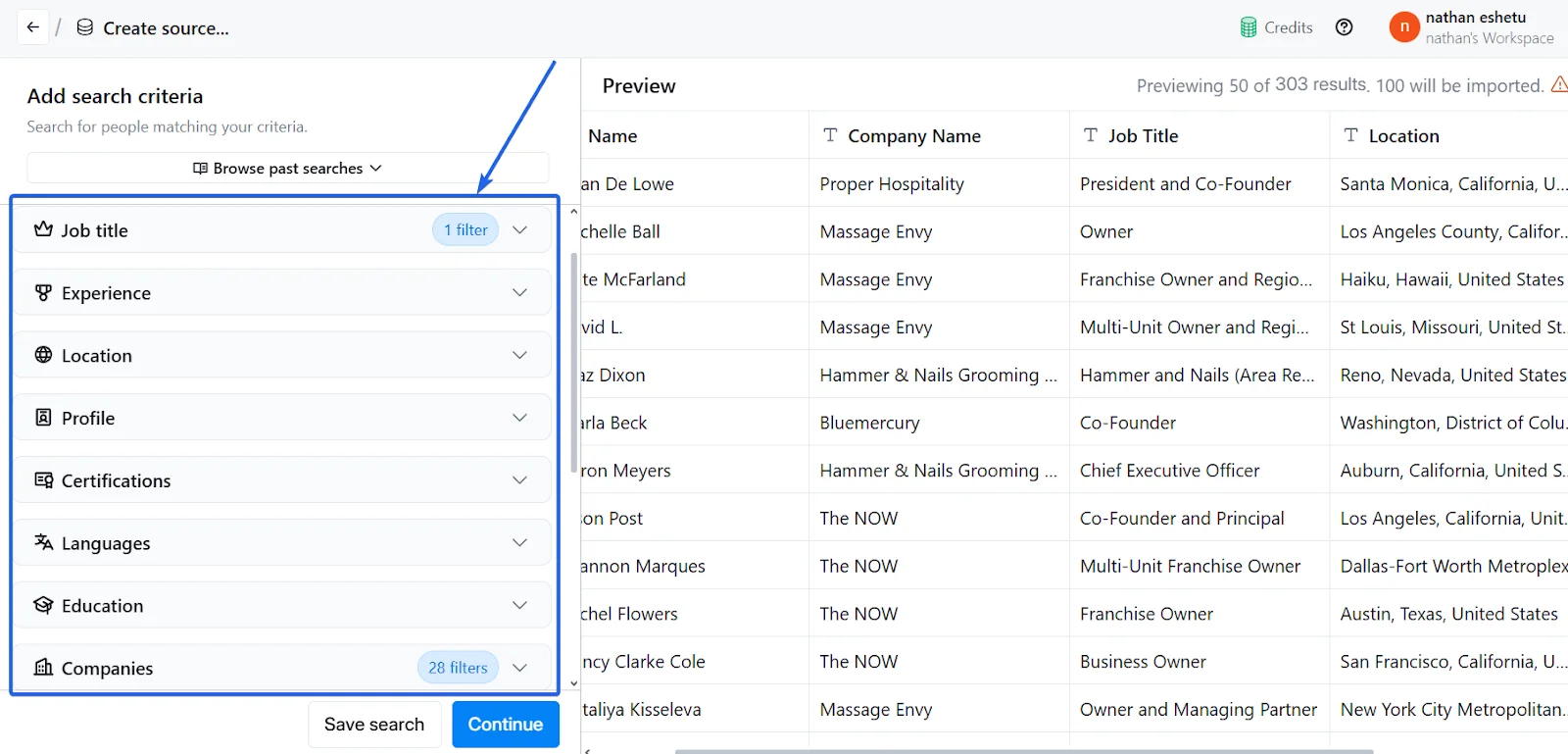
Task: Expand the Experience section chevron
Action: click(519, 292)
